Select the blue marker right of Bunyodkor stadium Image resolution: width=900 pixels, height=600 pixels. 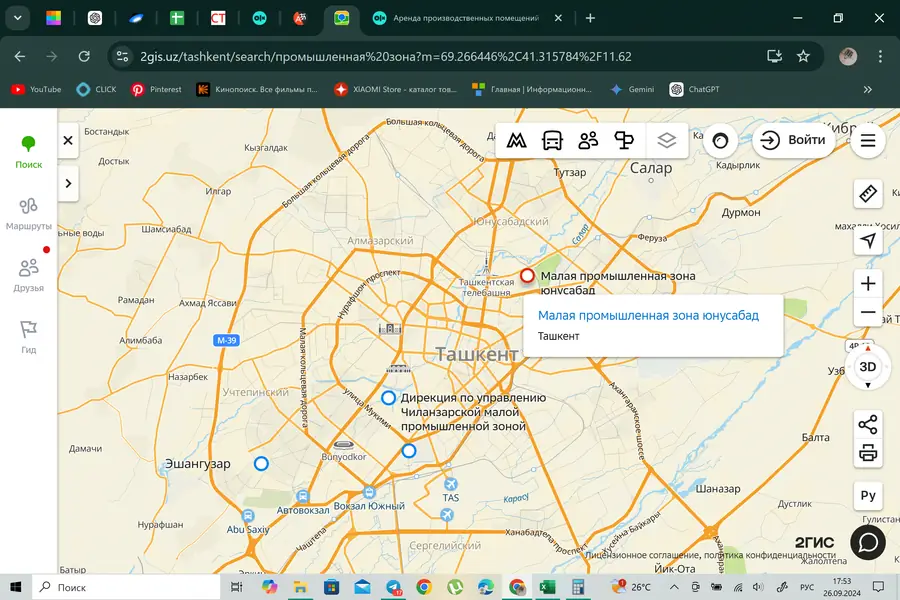point(409,451)
